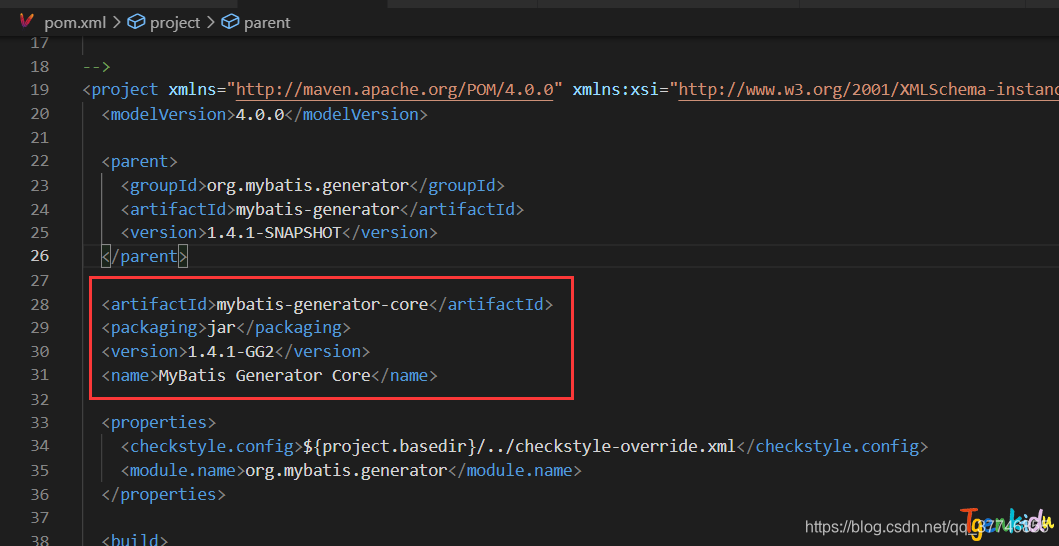Click the comment end marker on line 18
Screen dimensions: 1059x546
click(97, 67)
